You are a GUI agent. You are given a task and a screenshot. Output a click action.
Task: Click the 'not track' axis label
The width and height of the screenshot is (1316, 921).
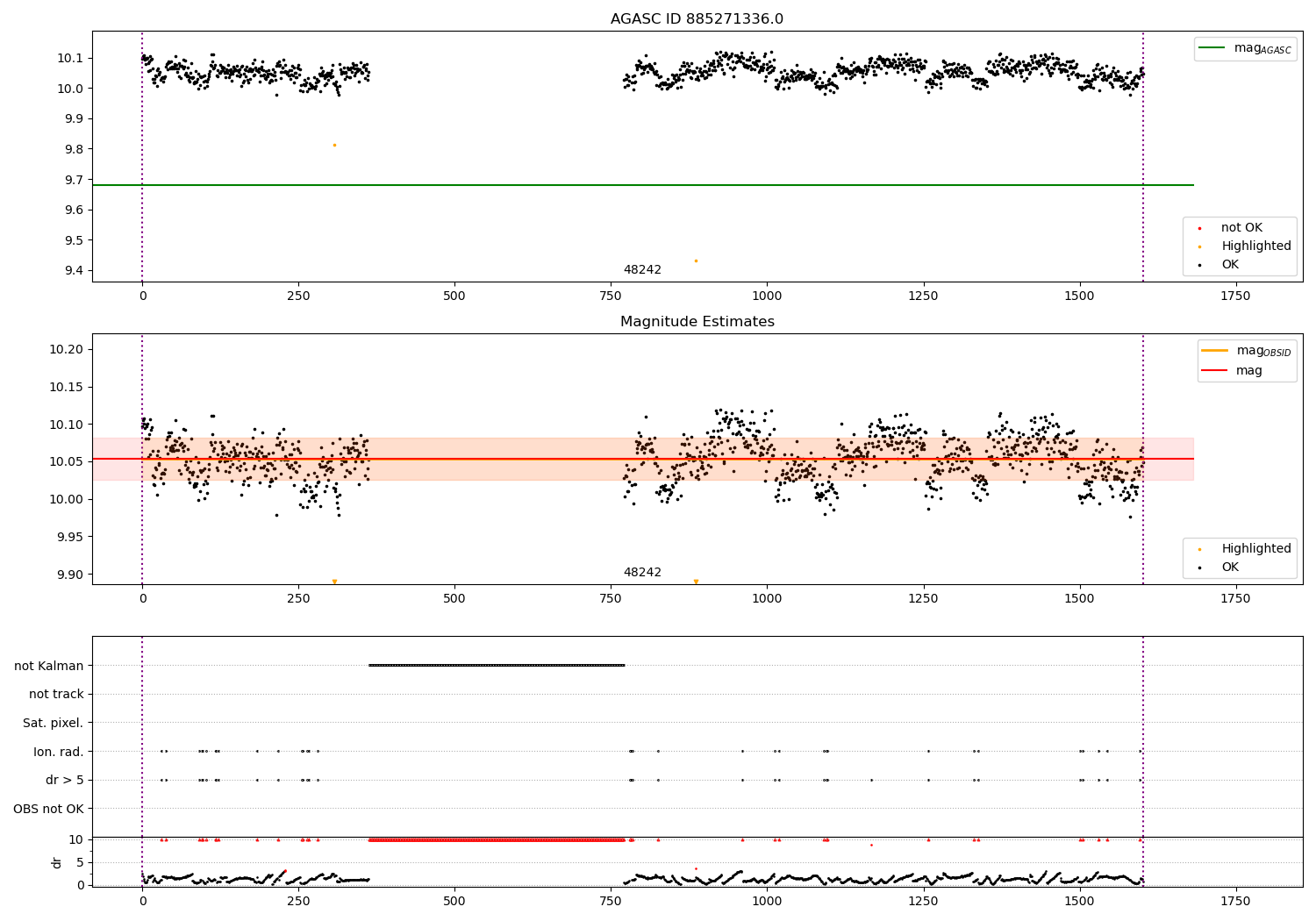tap(56, 695)
